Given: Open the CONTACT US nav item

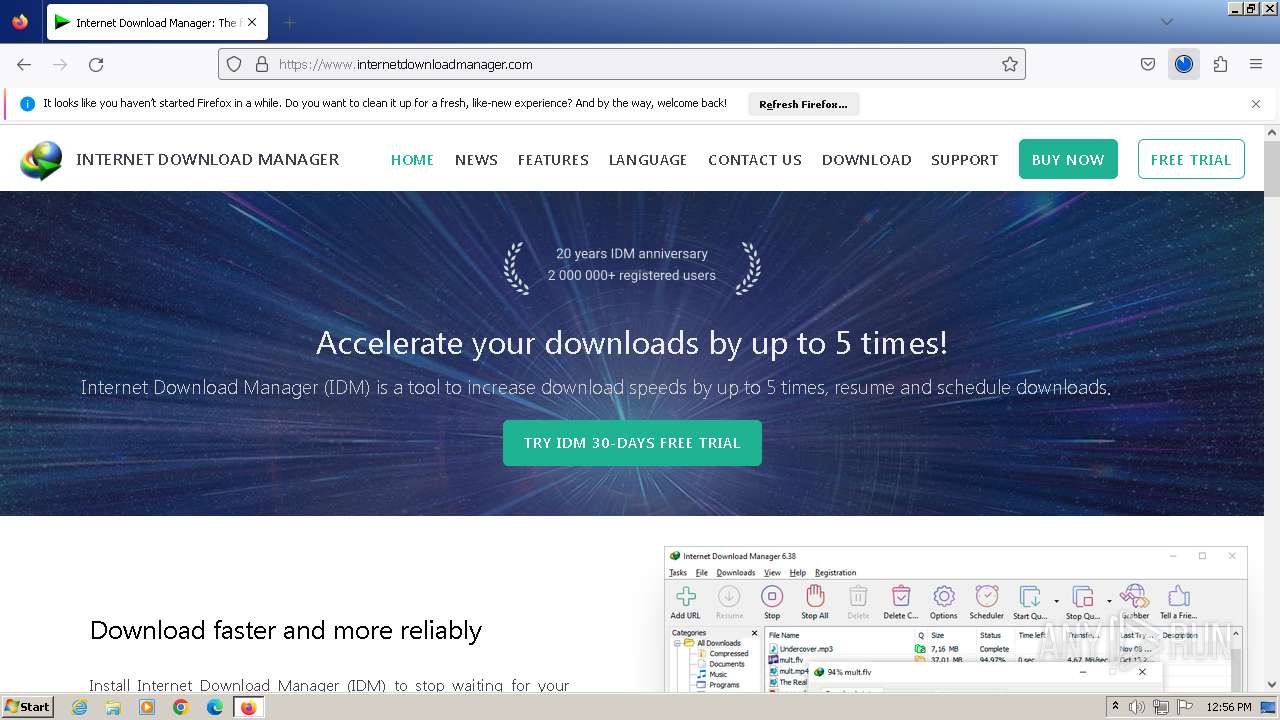Looking at the screenshot, I should (755, 160).
